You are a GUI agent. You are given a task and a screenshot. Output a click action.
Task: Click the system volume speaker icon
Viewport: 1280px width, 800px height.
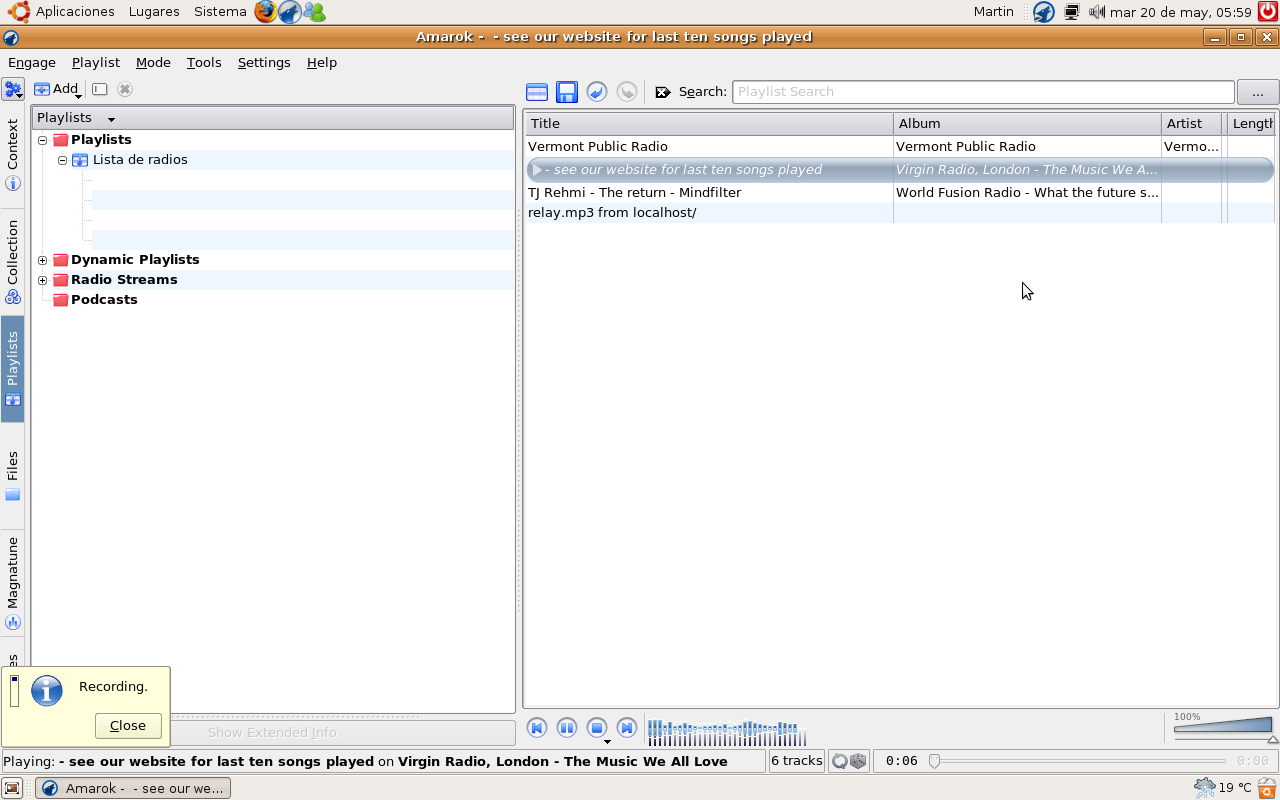(1096, 12)
